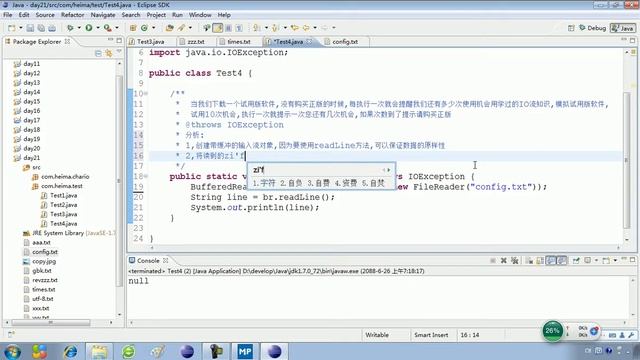Switch to the config.txt editor tab
Image resolution: width=640 pixels, height=360 pixels.
(x=345, y=42)
